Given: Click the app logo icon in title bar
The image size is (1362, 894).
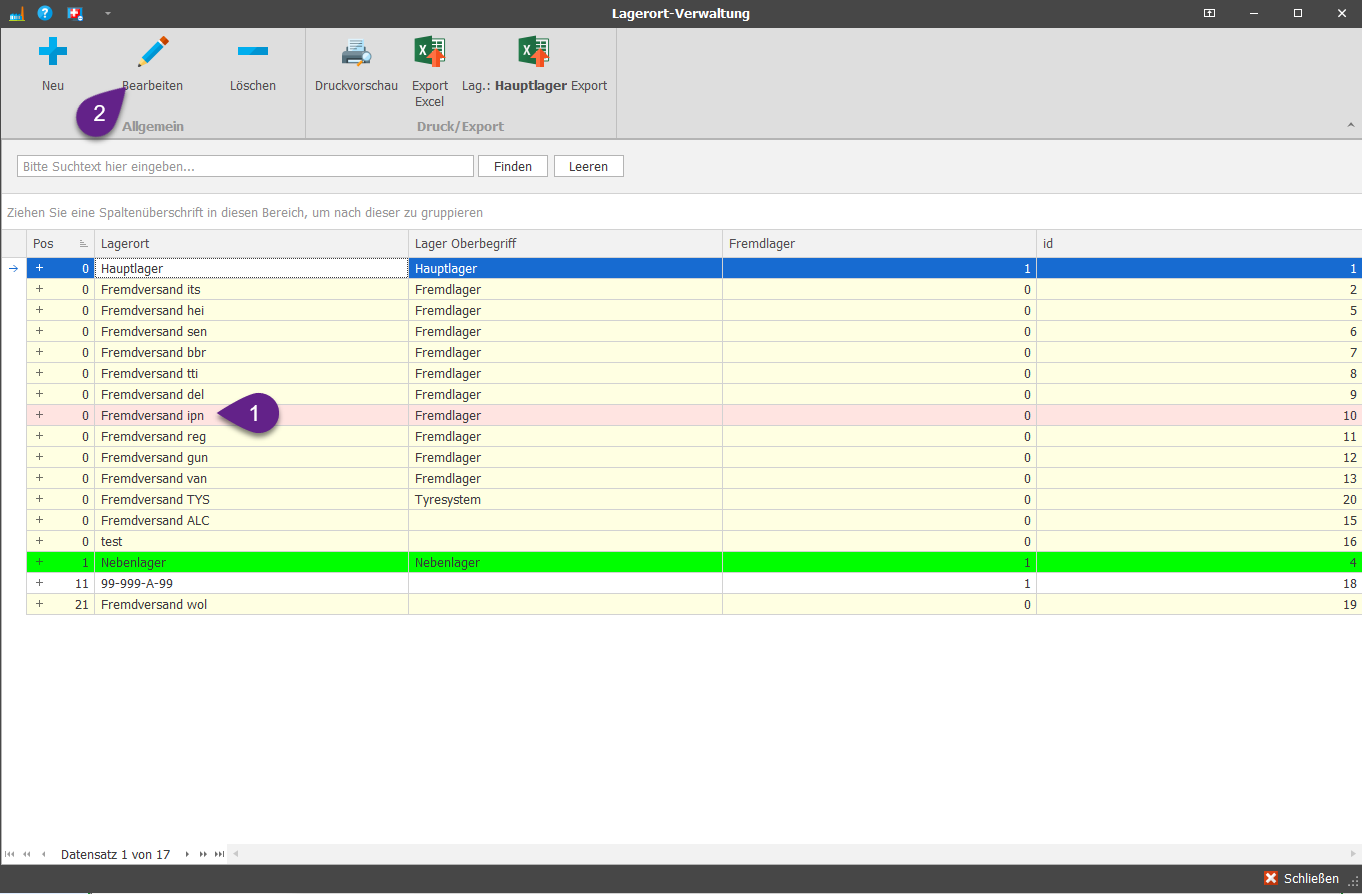Looking at the screenshot, I should coord(16,13).
